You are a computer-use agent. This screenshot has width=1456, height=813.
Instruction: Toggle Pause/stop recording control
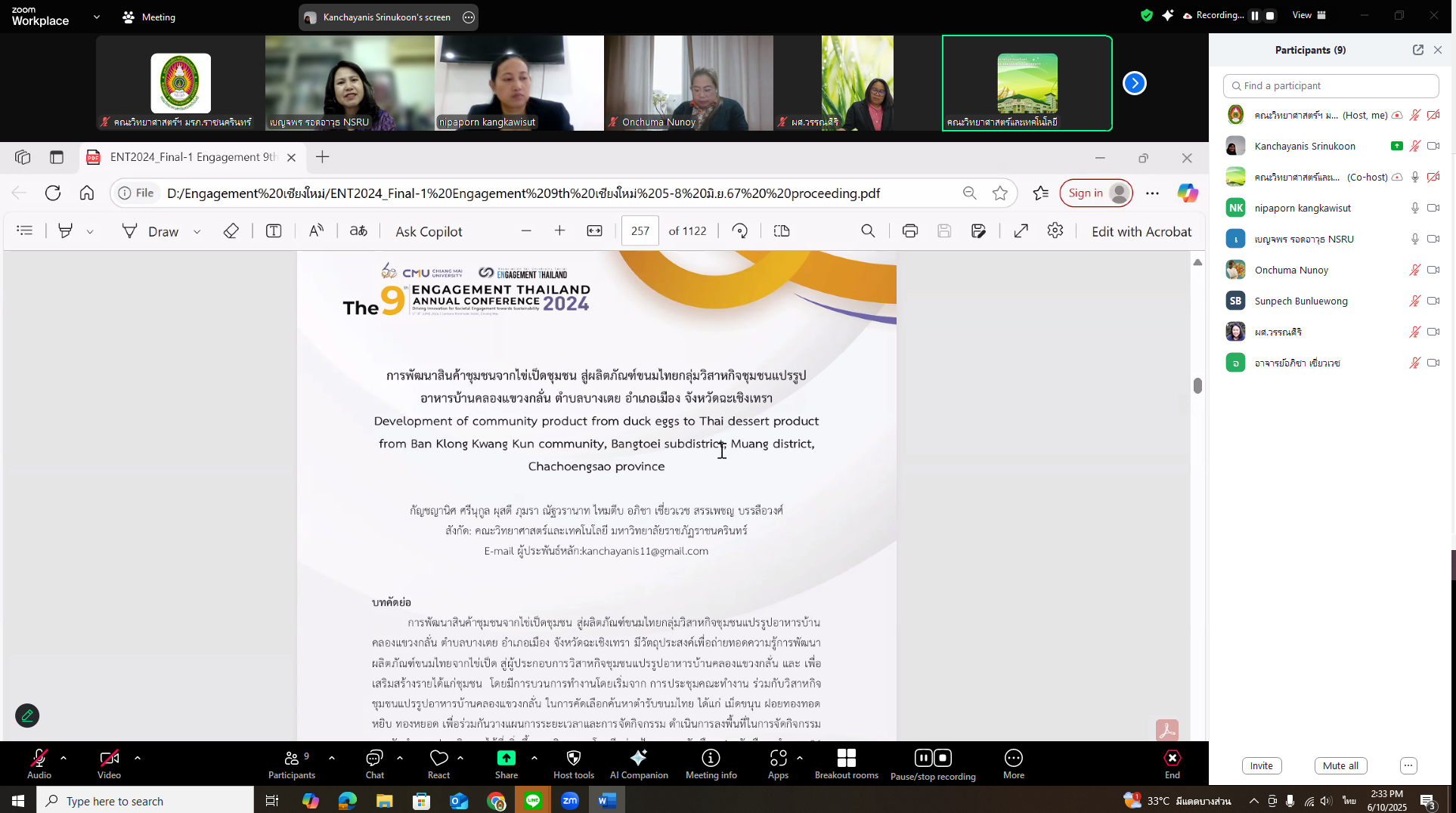(933, 763)
